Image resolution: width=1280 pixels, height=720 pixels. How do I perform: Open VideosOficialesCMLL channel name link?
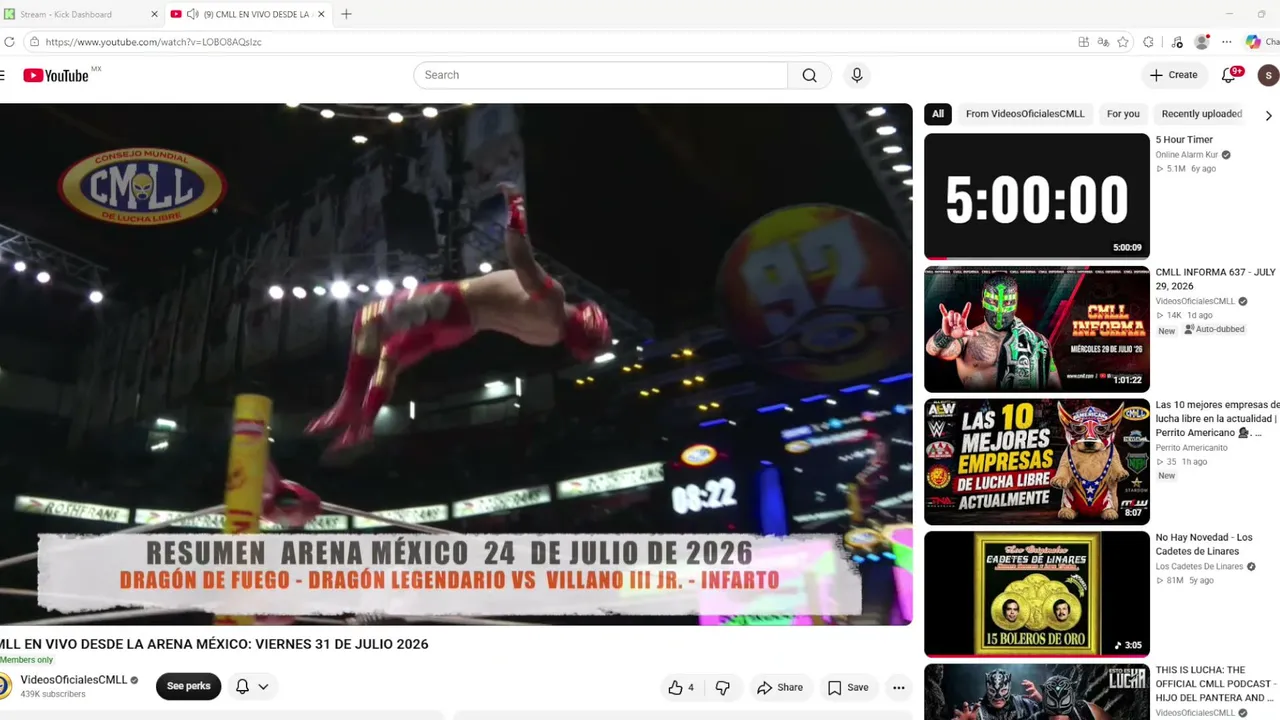[x=74, y=680]
